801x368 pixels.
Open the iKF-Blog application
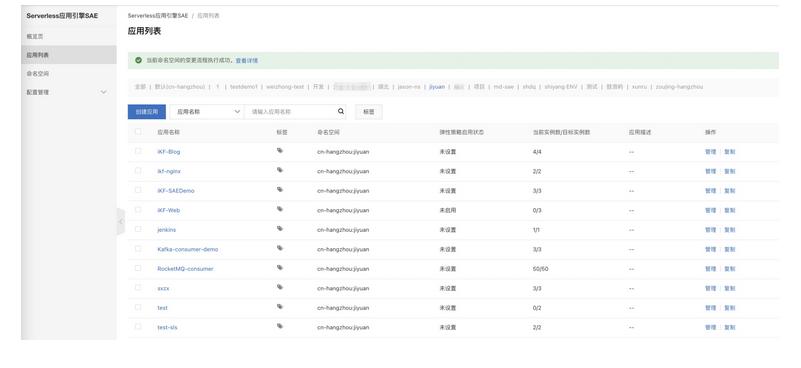169,152
